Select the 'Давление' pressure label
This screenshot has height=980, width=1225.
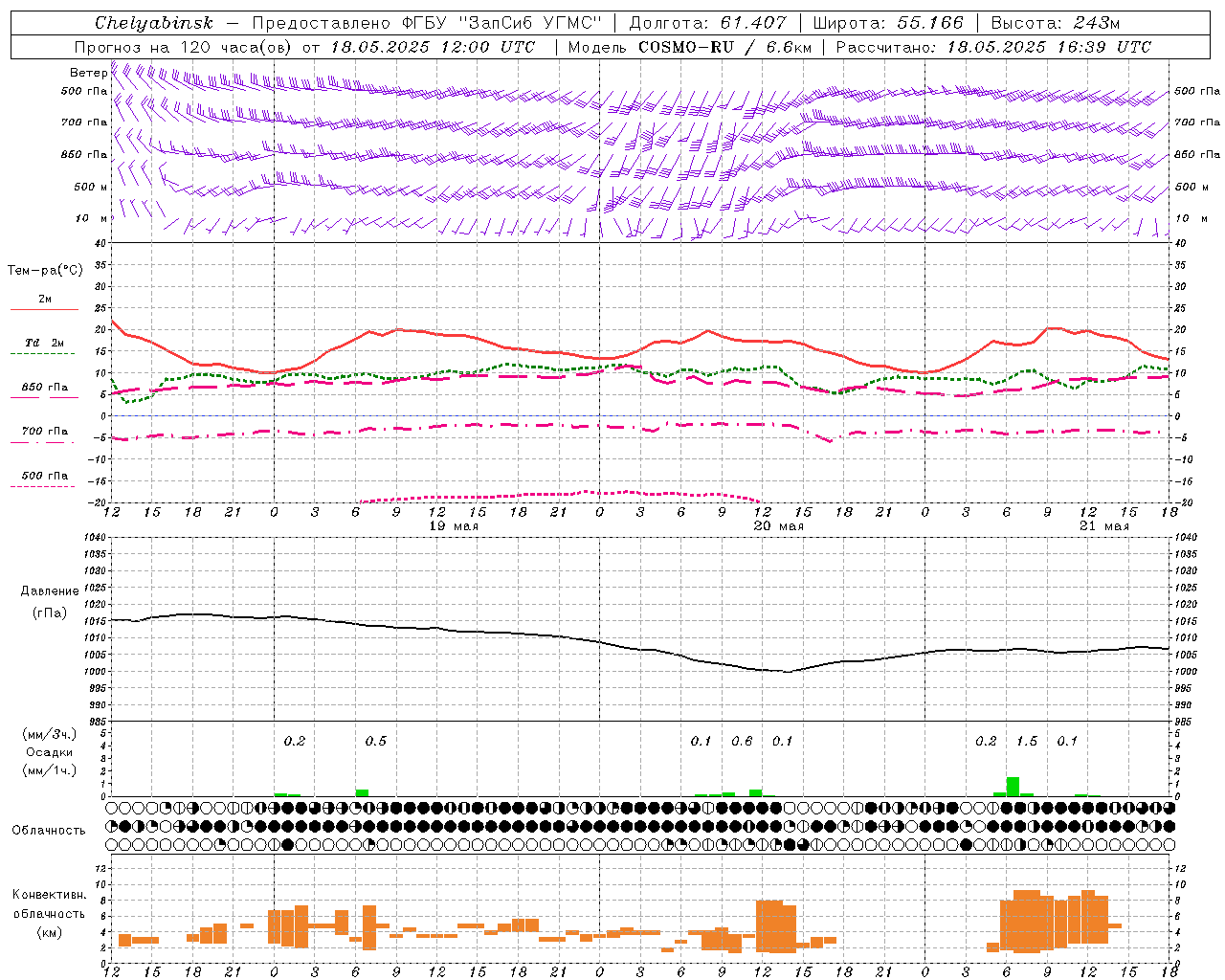coord(50,591)
